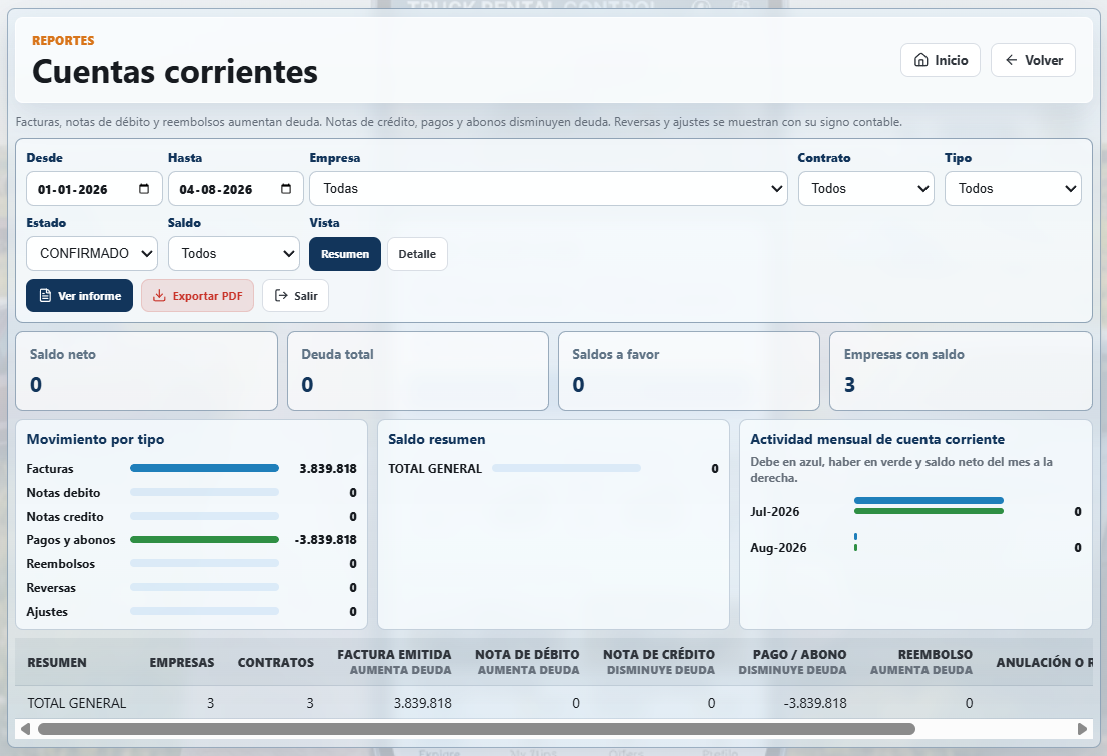
Task: Click the Saldos a favor card
Action: point(689,371)
